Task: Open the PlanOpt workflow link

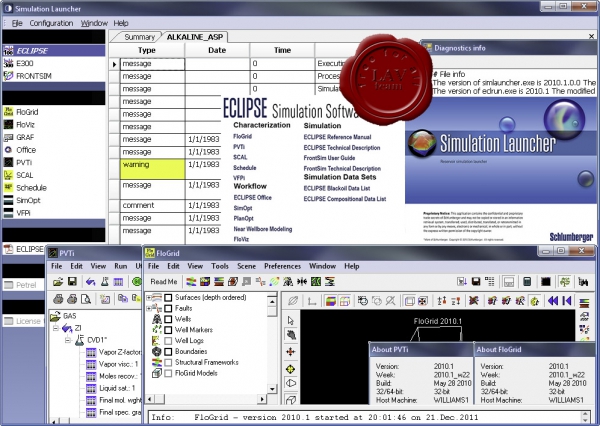Action: tap(243, 219)
